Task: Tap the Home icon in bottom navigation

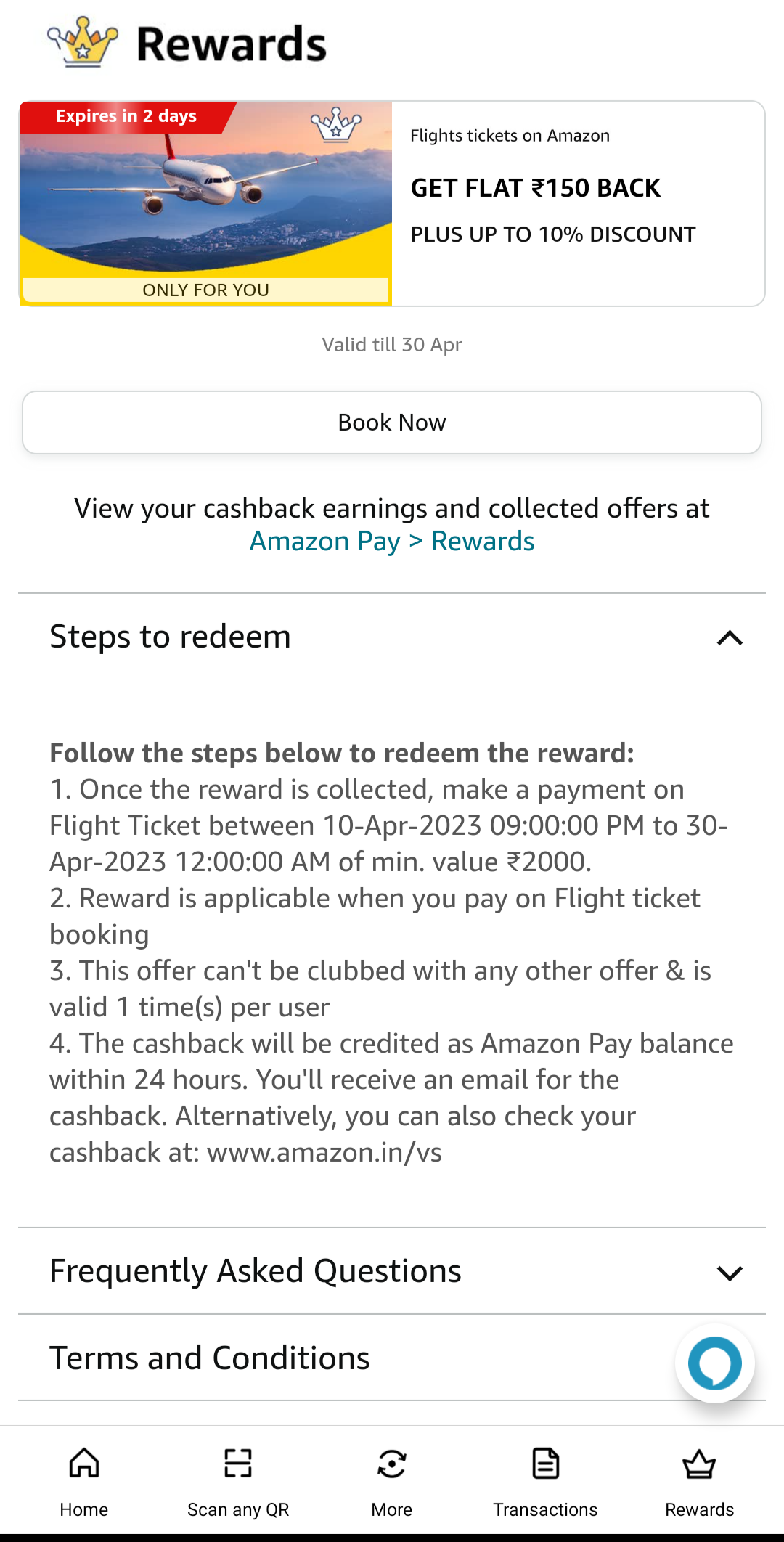Action: click(84, 1463)
